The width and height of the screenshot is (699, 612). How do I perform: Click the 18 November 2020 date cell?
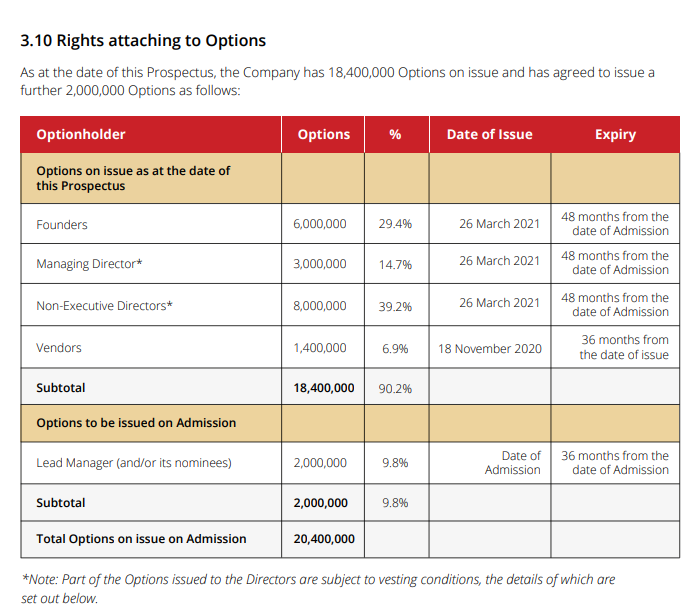[489, 349]
